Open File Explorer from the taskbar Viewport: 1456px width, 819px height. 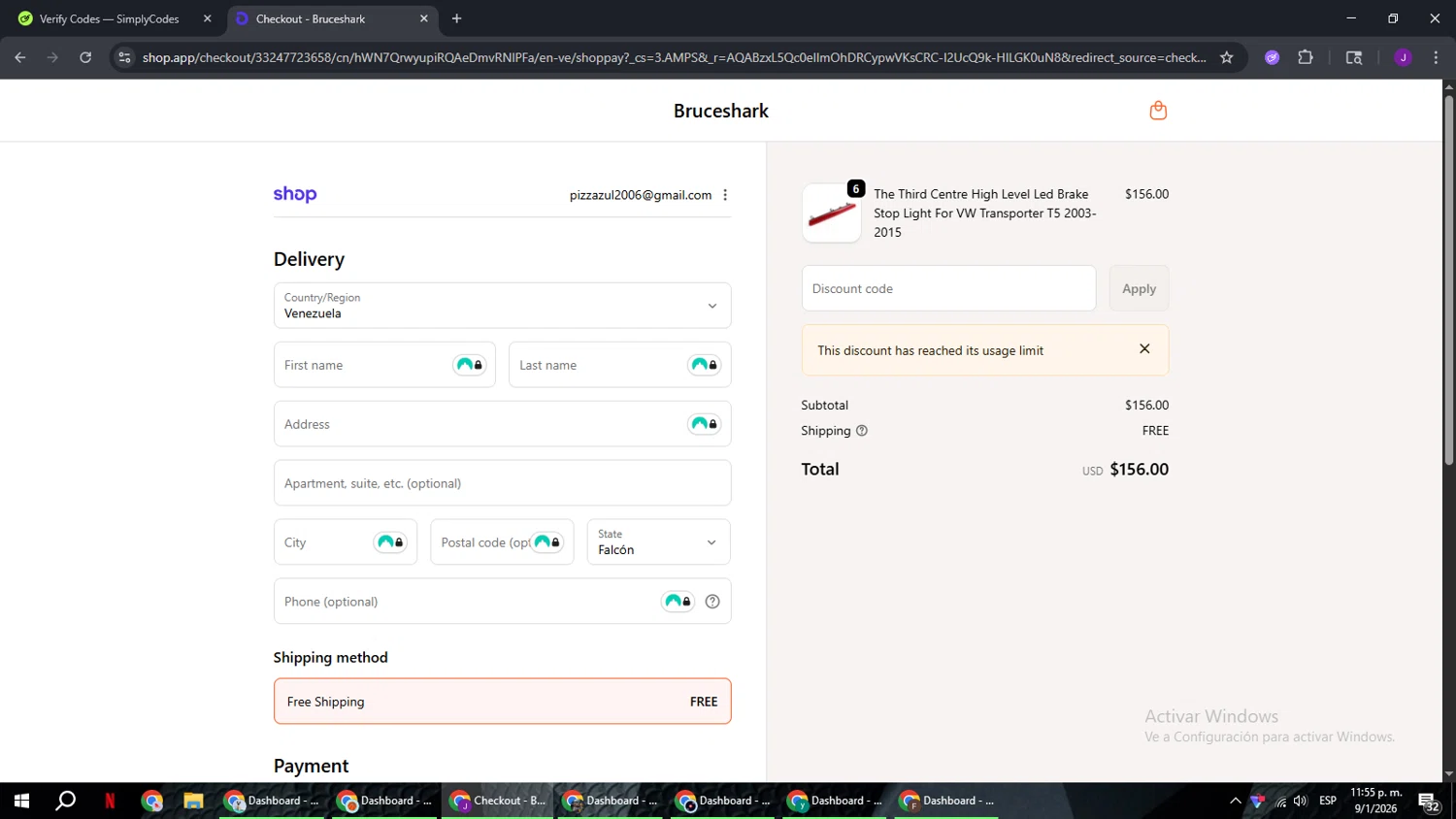click(x=193, y=801)
